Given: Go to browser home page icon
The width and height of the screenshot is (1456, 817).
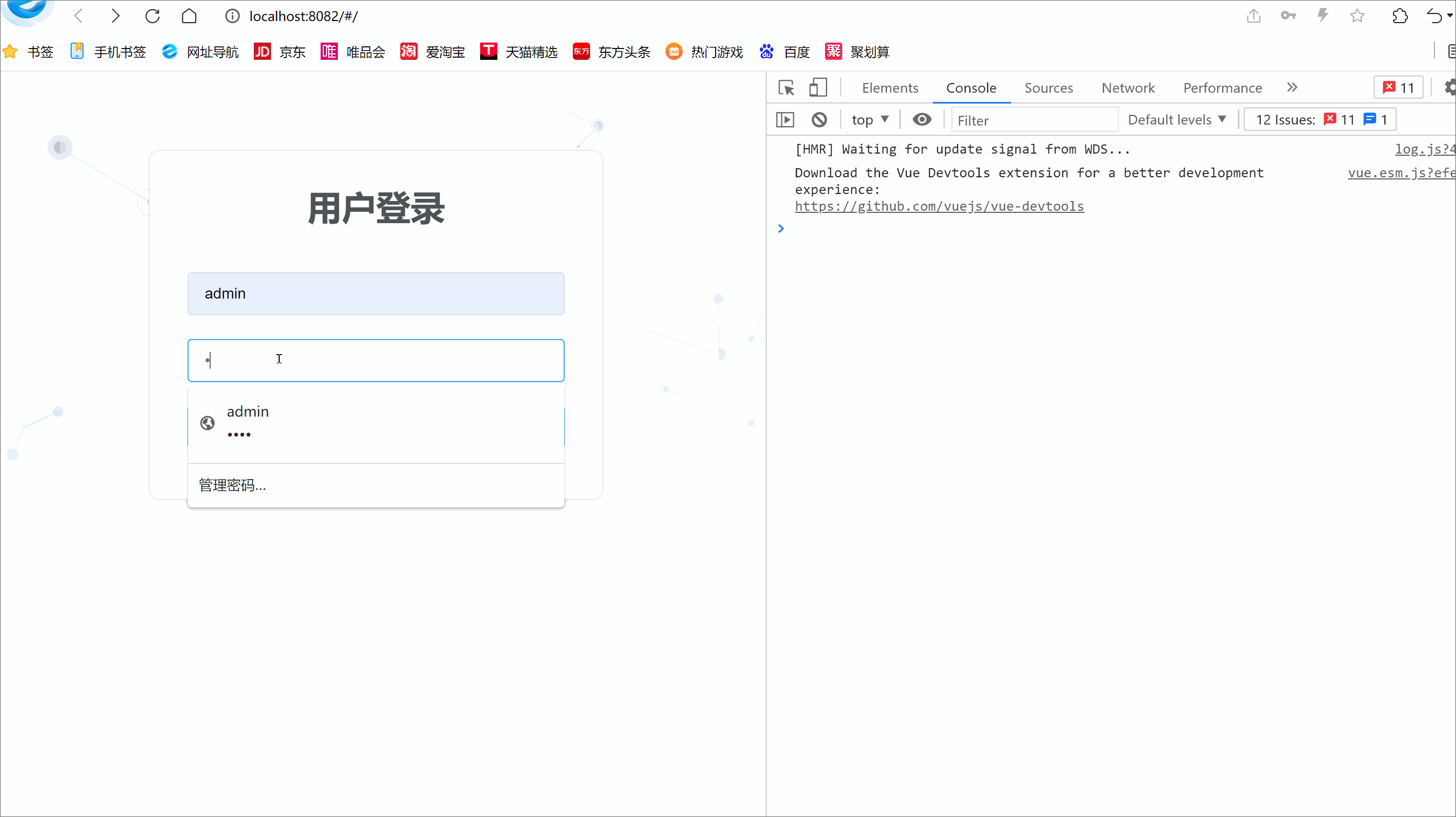Looking at the screenshot, I should coord(189,16).
